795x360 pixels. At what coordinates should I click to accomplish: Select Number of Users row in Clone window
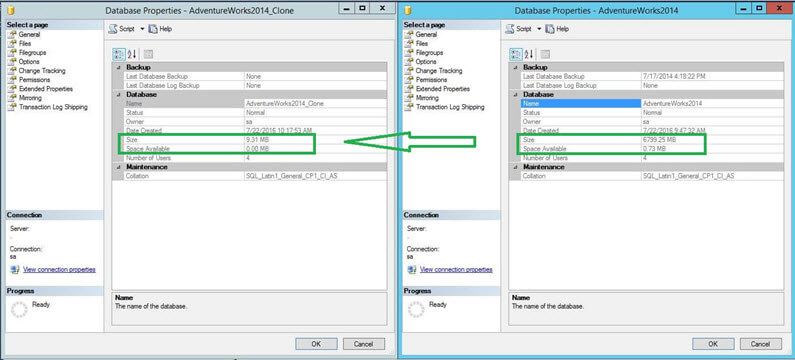coord(256,158)
